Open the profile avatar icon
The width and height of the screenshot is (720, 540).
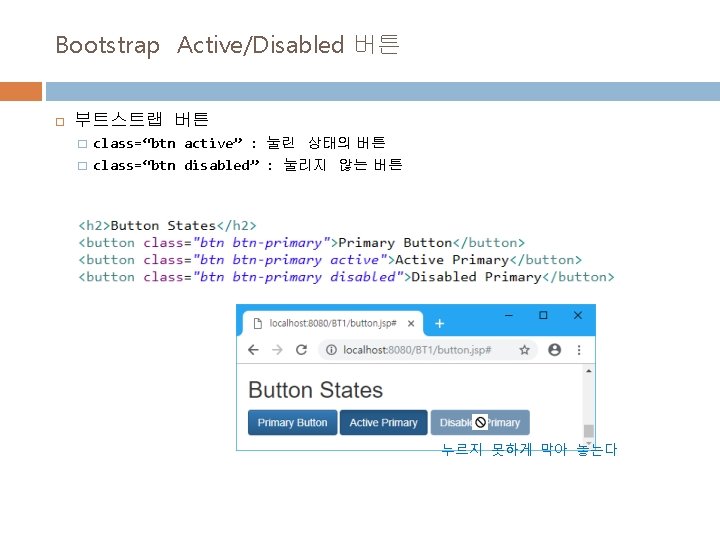[554, 350]
